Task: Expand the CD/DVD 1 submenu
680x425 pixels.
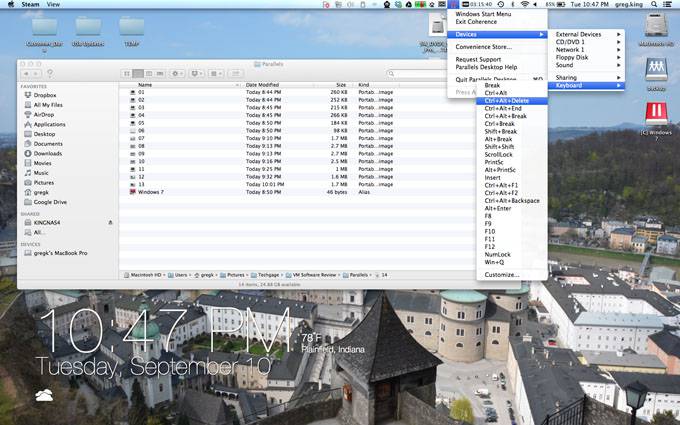Action: [587, 42]
